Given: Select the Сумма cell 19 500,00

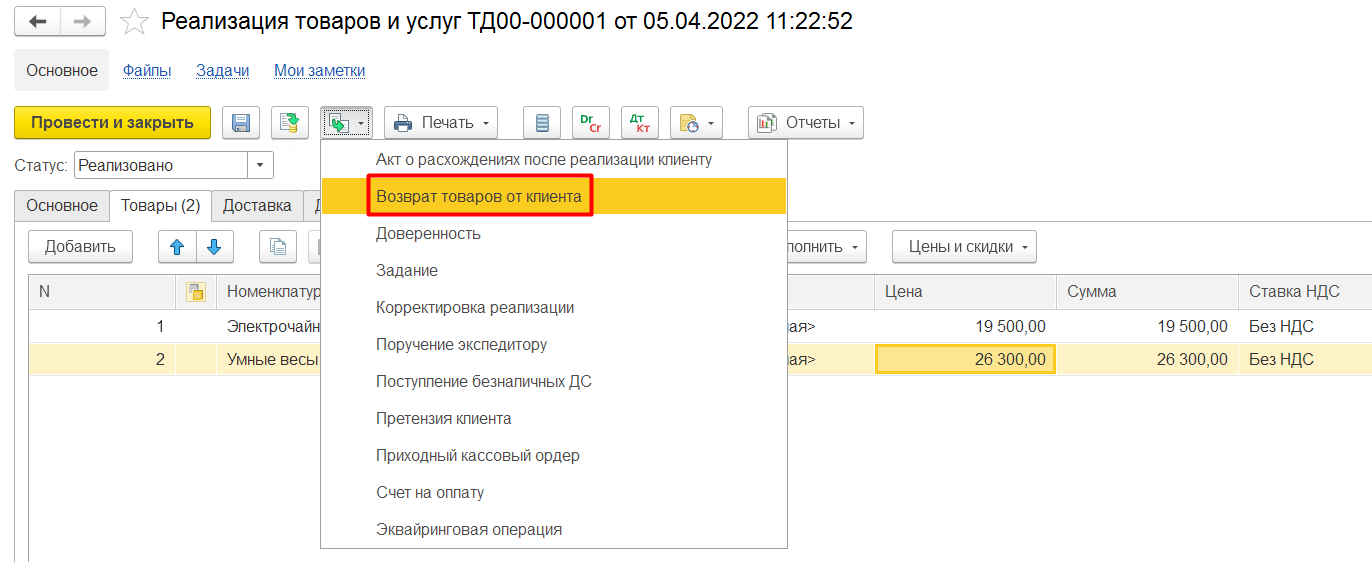Looking at the screenshot, I should coord(1147,326).
